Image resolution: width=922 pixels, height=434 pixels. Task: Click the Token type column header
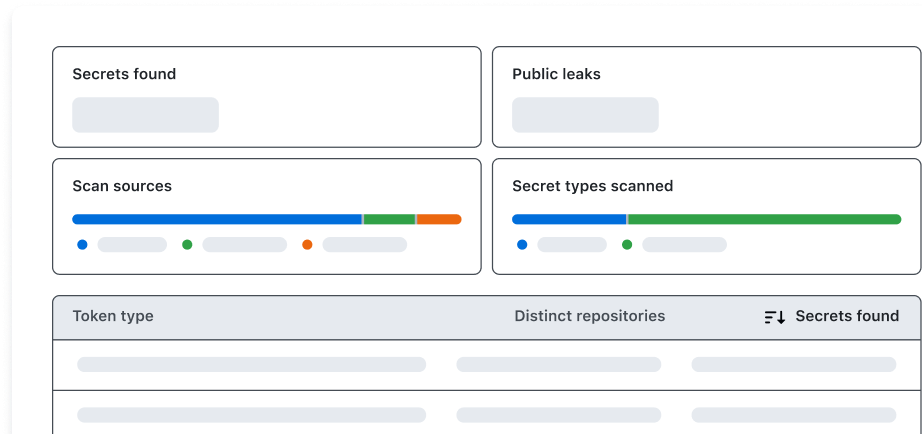tap(113, 316)
